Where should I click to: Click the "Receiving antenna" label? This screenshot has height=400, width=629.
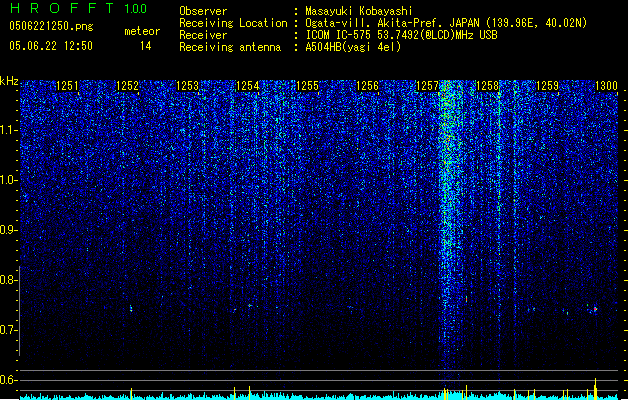[230, 47]
